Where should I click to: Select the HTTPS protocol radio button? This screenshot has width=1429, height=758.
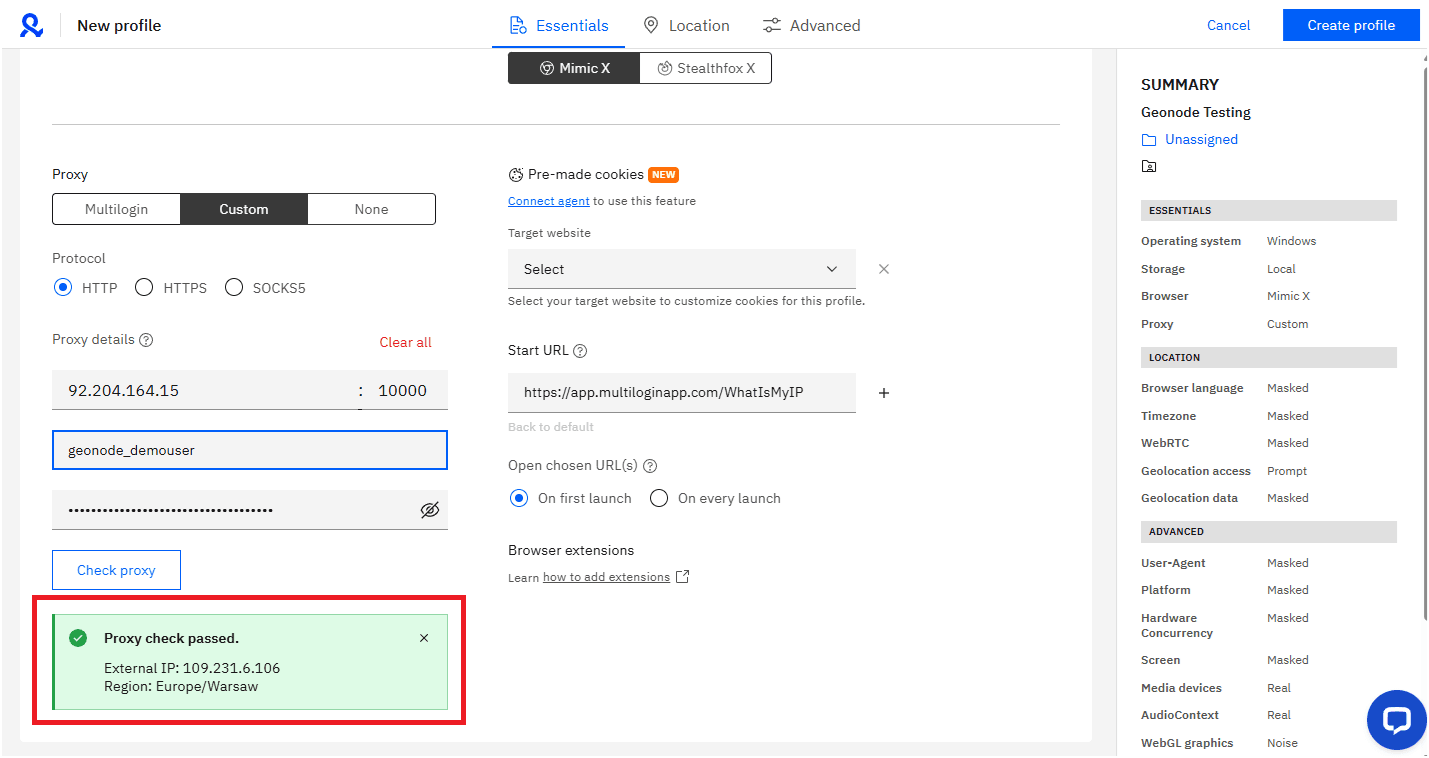[144, 288]
